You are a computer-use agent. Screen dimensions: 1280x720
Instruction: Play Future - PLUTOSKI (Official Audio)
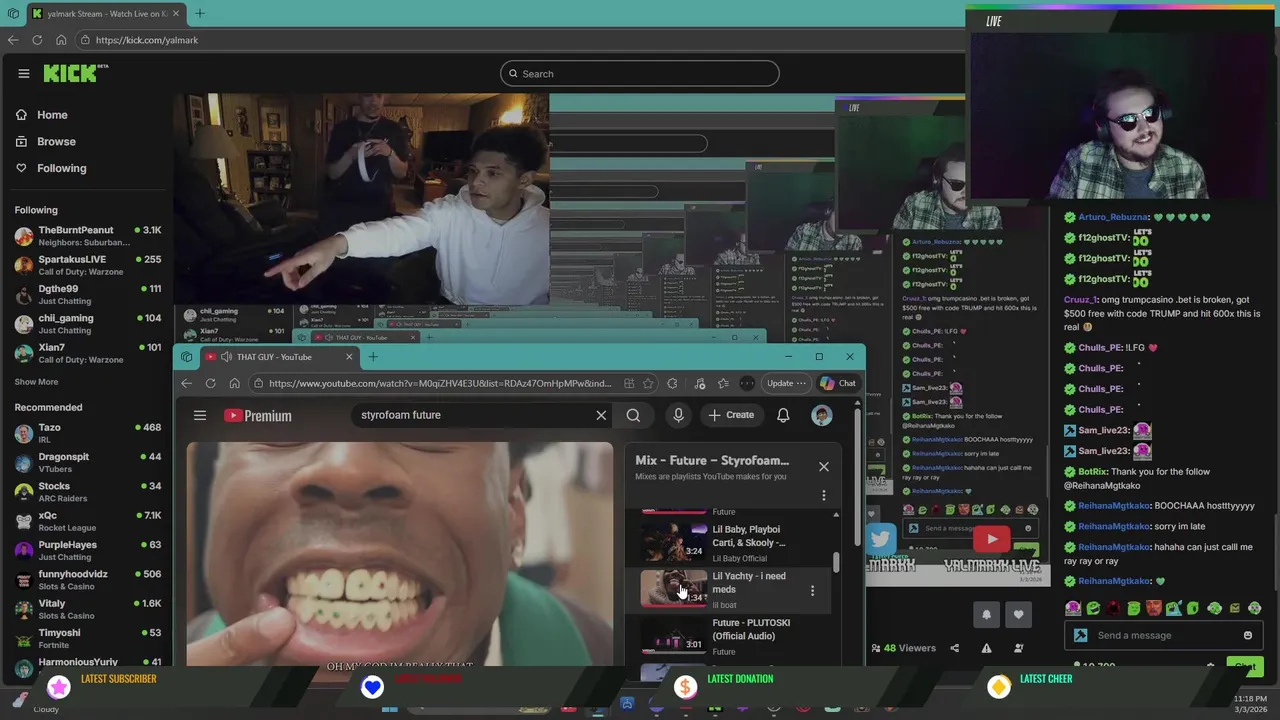point(735,637)
